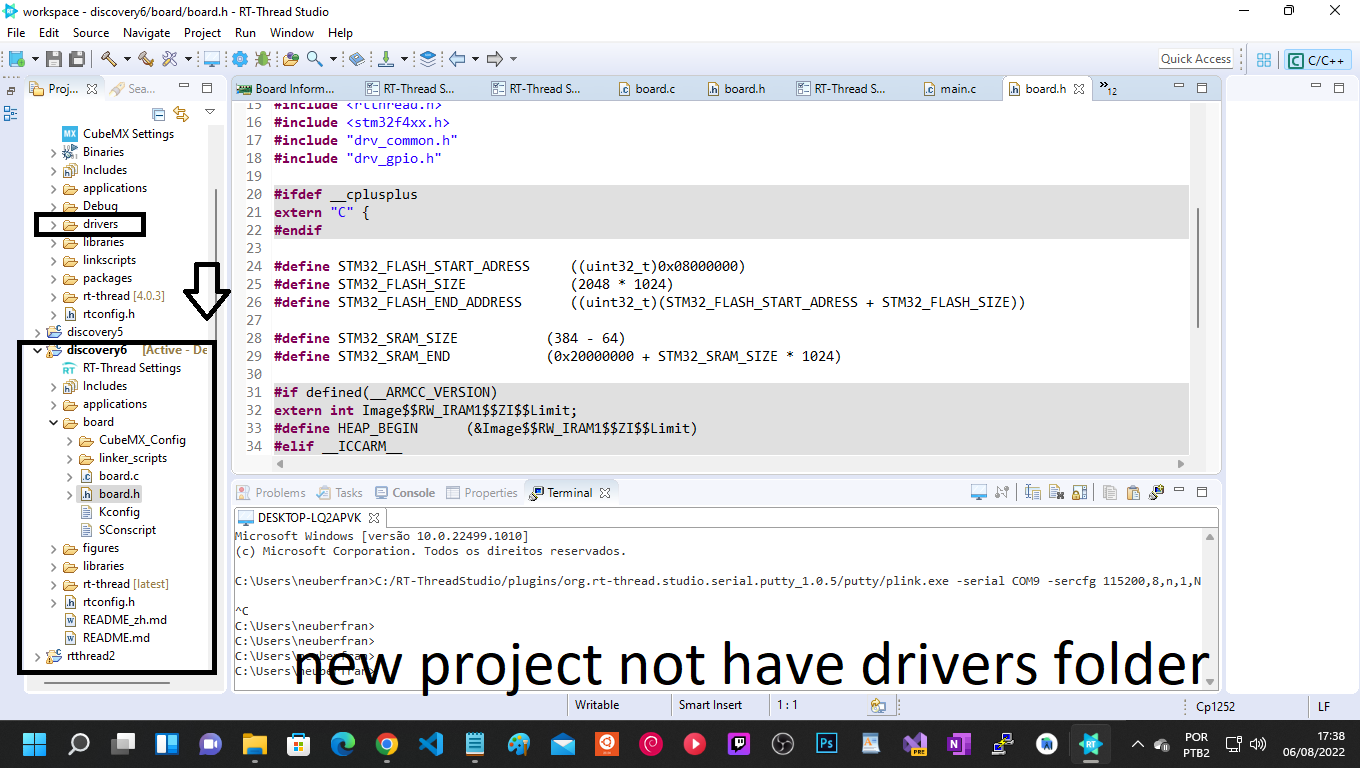
Task: Switch to the board.c editor tab
Action: (648, 88)
